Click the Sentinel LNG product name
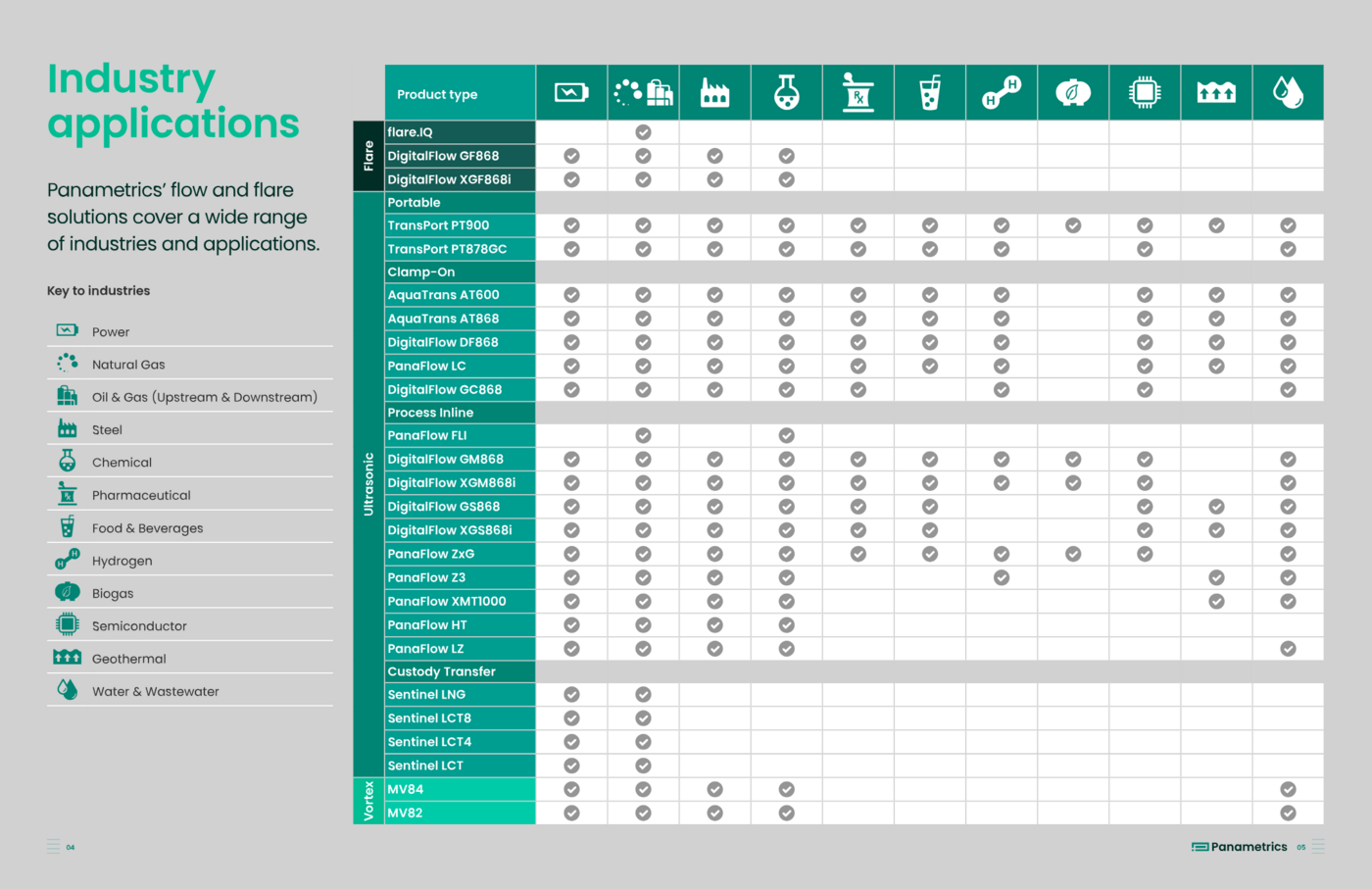The image size is (1372, 889). click(x=426, y=695)
